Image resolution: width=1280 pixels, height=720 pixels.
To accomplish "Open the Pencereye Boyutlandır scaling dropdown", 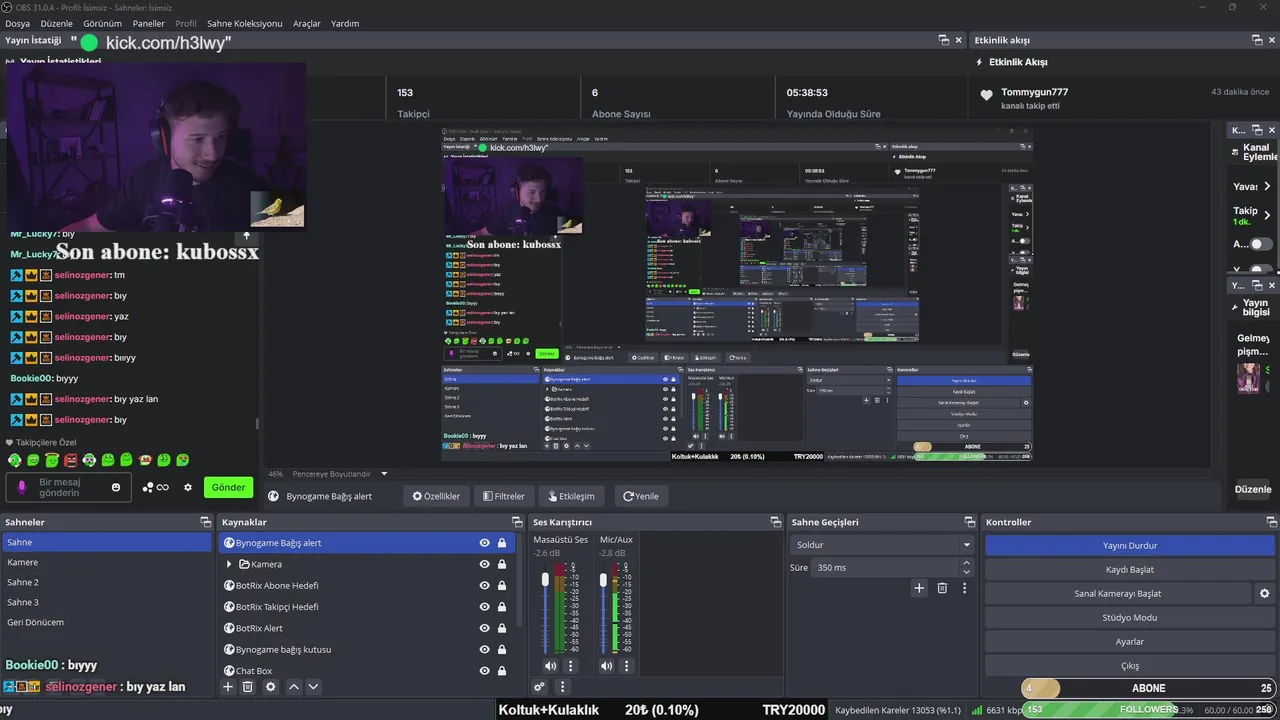I will pos(384,474).
